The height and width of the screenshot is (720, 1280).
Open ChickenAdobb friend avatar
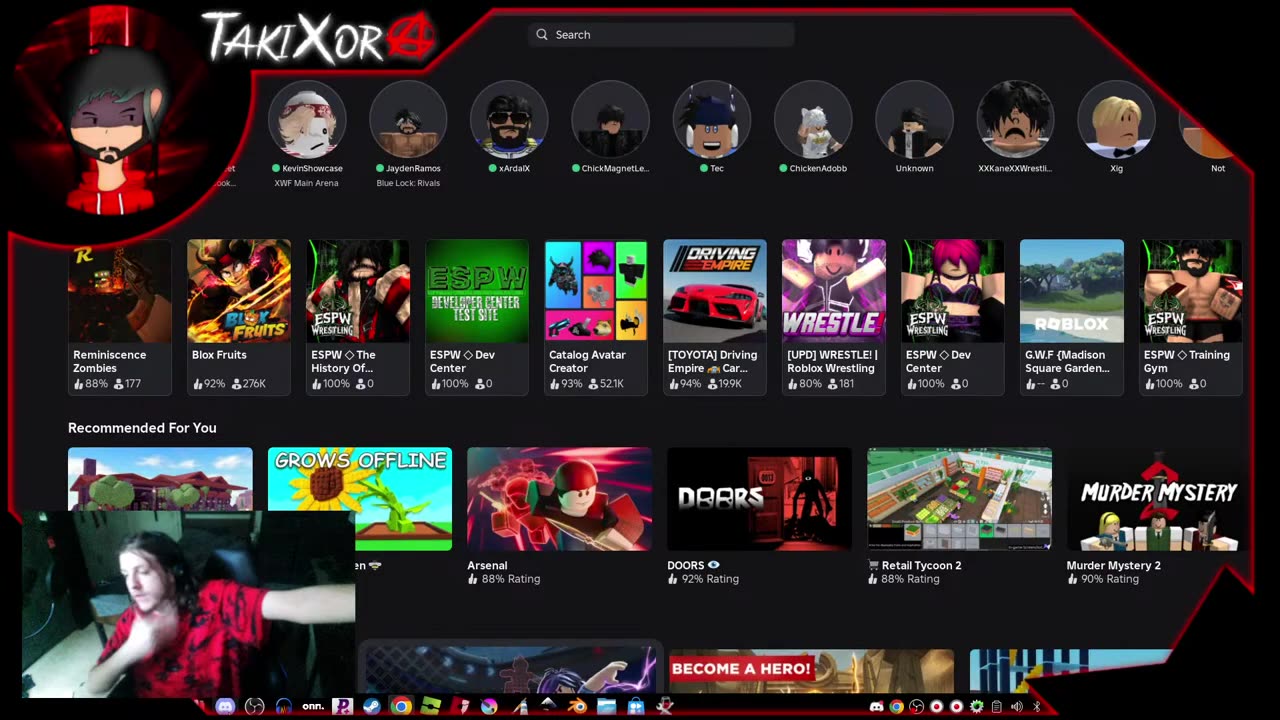(x=813, y=119)
